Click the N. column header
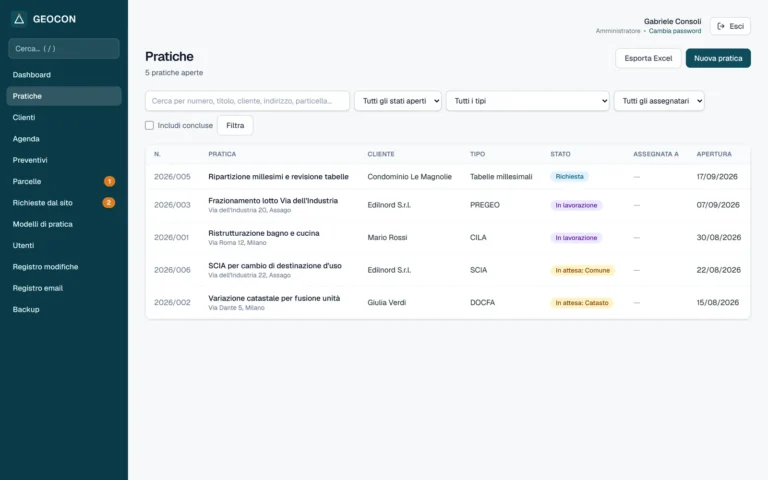This screenshot has width=768, height=480. coord(157,154)
